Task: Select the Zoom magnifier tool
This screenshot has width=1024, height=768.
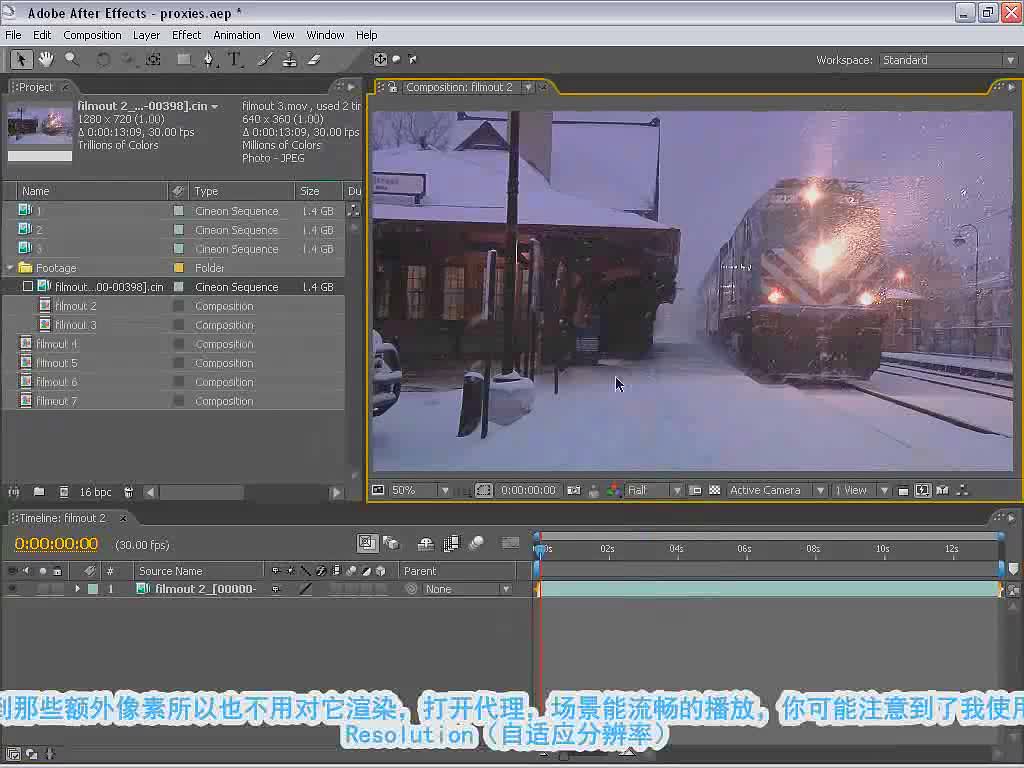Action: (x=71, y=59)
